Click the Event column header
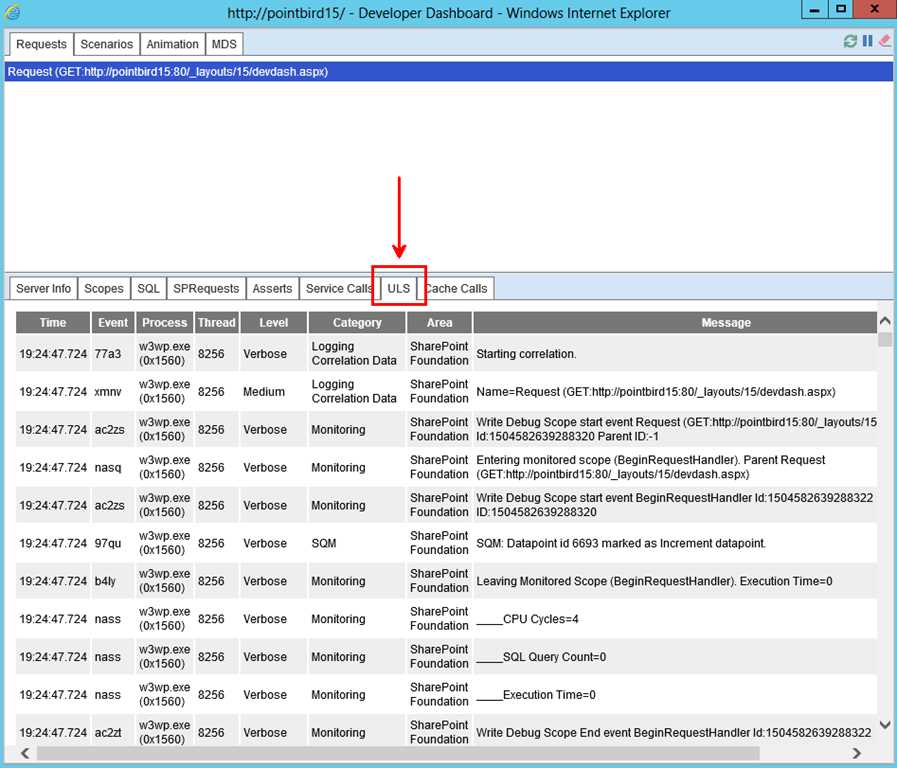 point(113,323)
